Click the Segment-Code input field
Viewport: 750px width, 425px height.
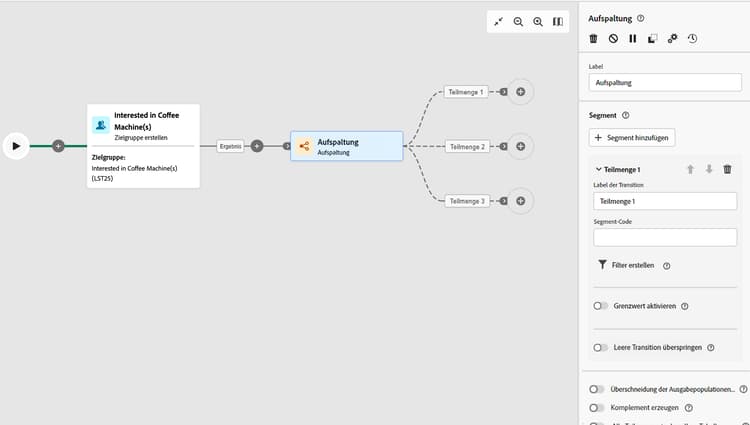665,238
